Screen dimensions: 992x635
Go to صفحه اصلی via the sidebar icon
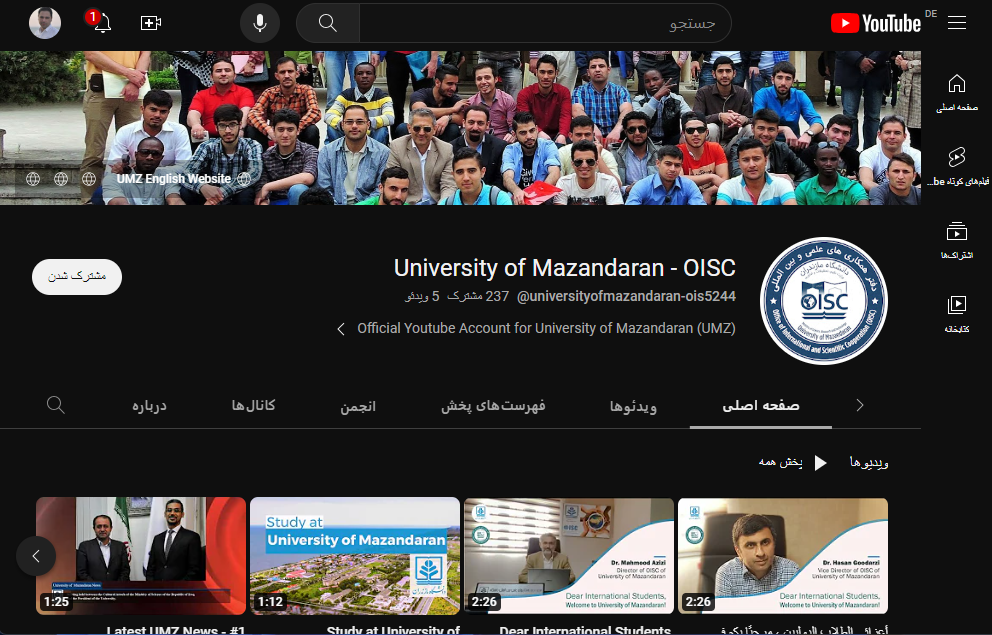pyautogui.click(x=957, y=90)
